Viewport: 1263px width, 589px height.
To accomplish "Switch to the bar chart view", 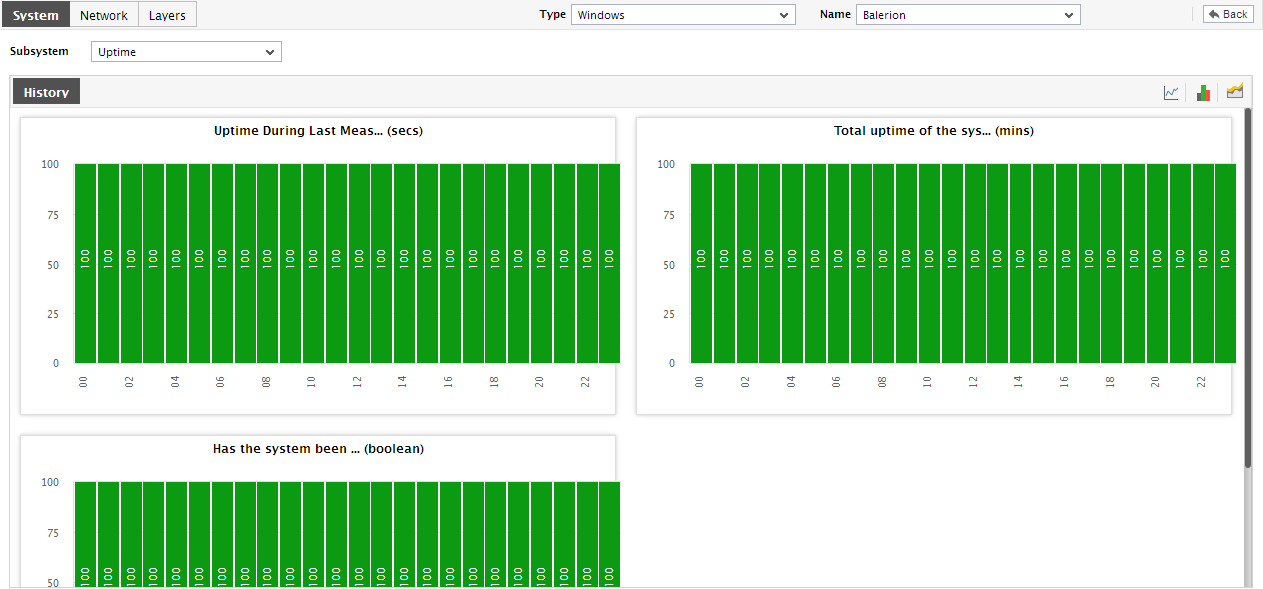I will [x=1203, y=92].
